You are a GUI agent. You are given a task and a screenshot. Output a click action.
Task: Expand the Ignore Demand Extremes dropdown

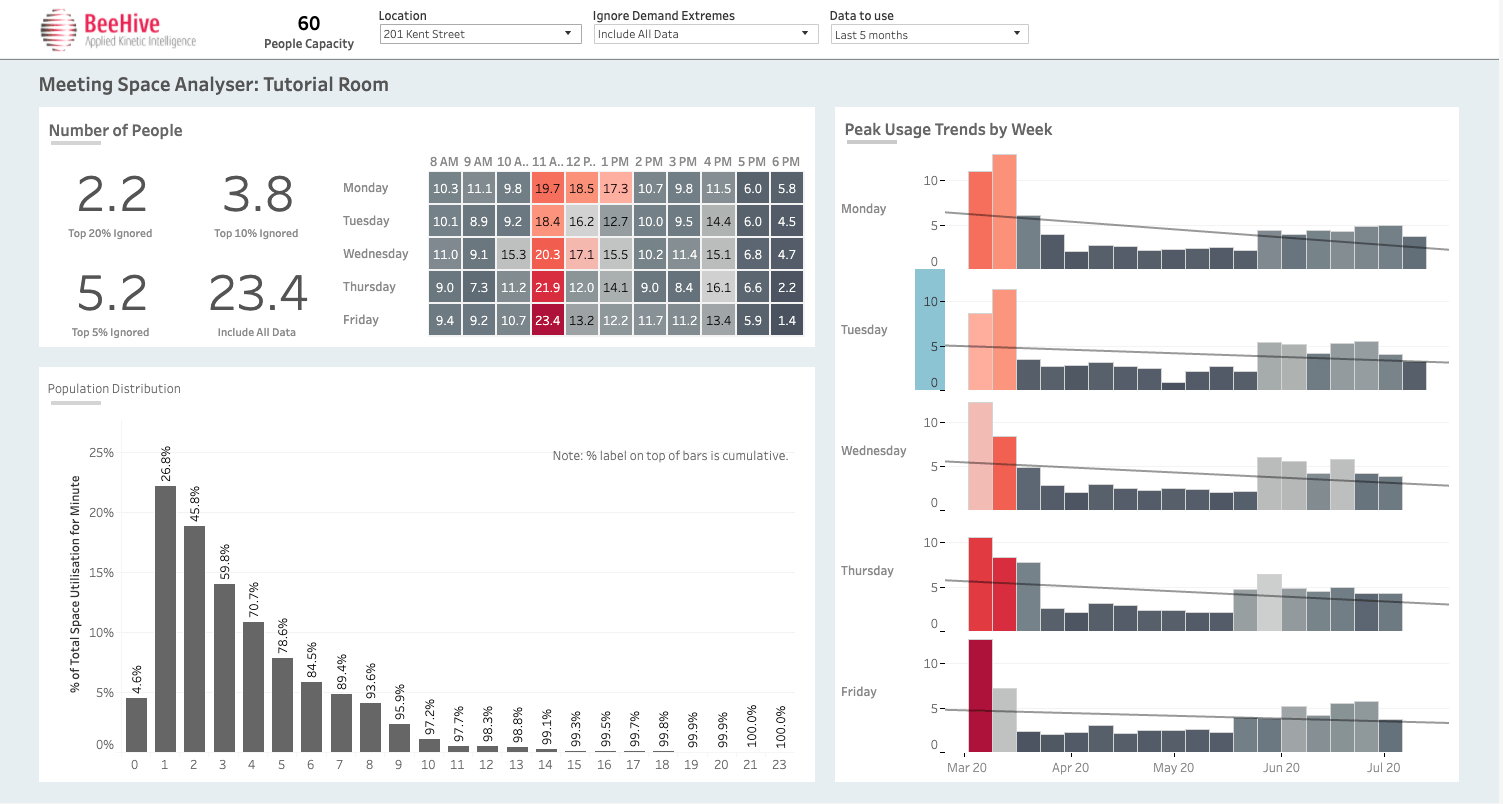[706, 34]
